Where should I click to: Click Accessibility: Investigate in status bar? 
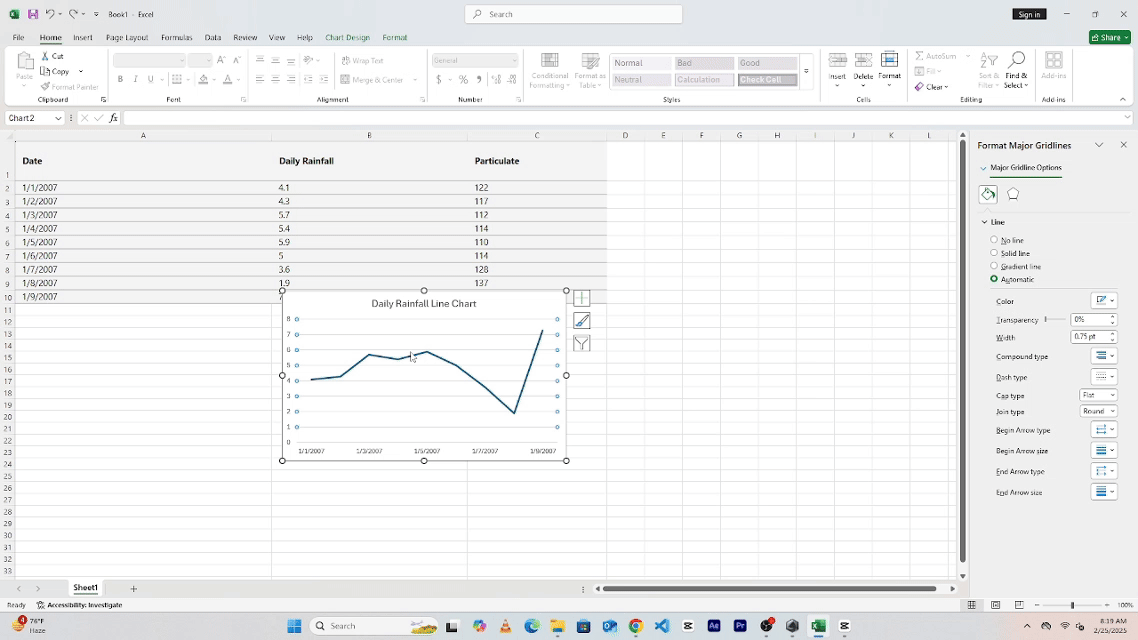[x=80, y=605]
